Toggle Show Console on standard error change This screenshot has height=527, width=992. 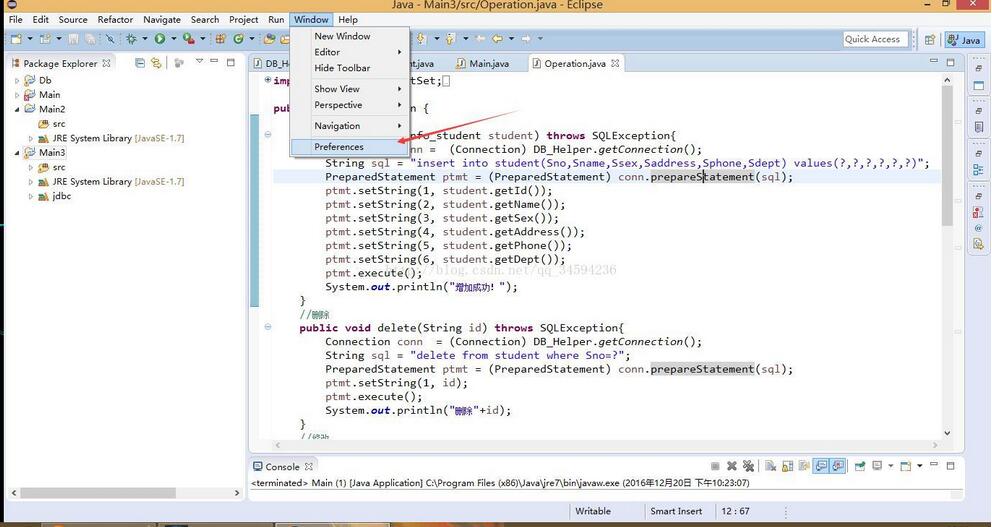(838, 466)
